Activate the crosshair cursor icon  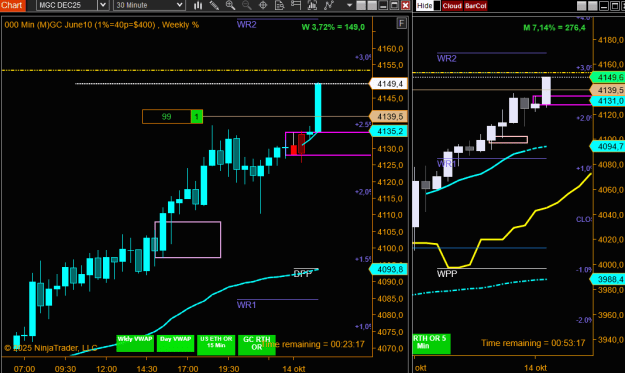point(263,5)
